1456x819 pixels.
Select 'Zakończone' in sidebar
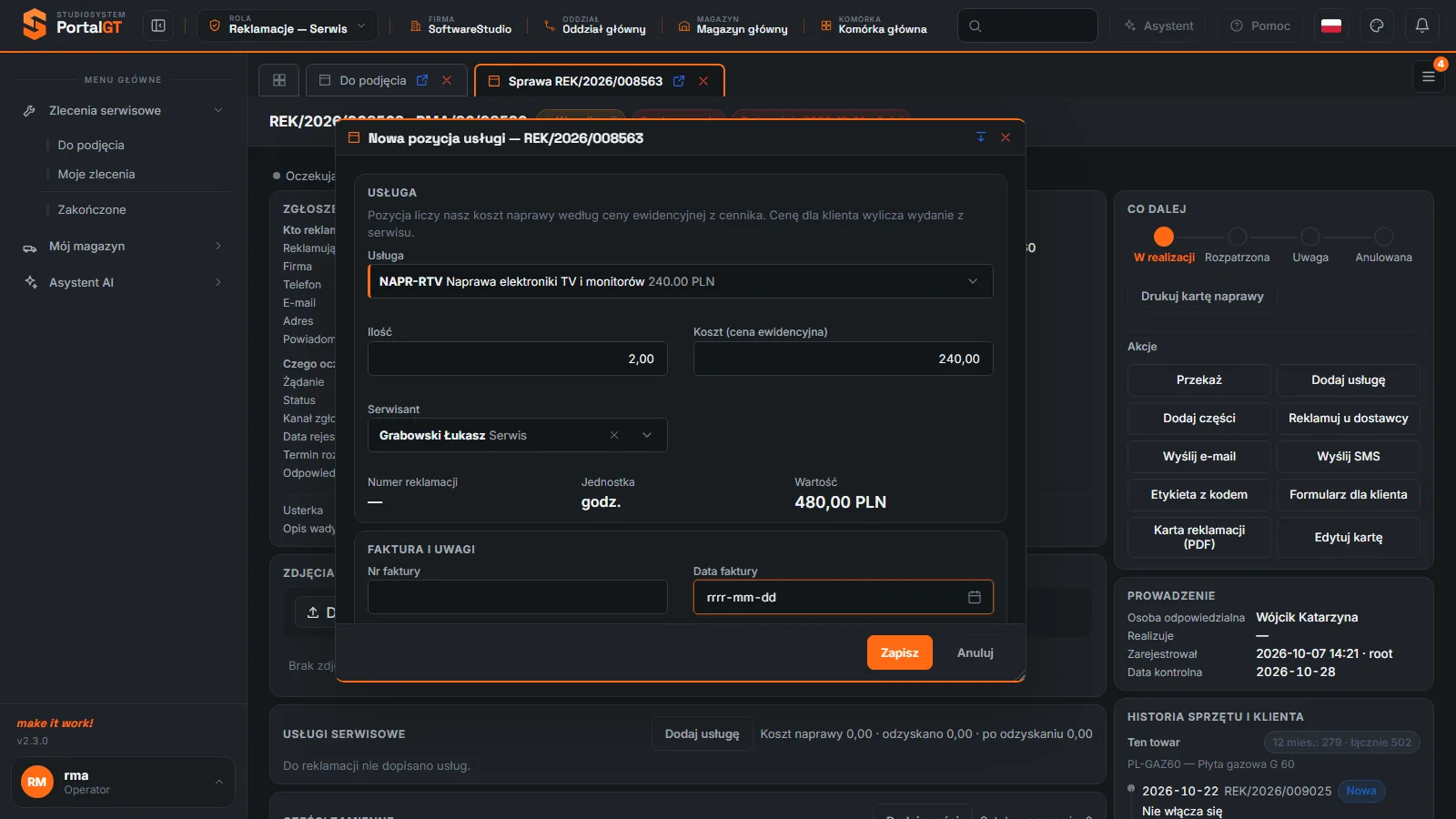92,209
